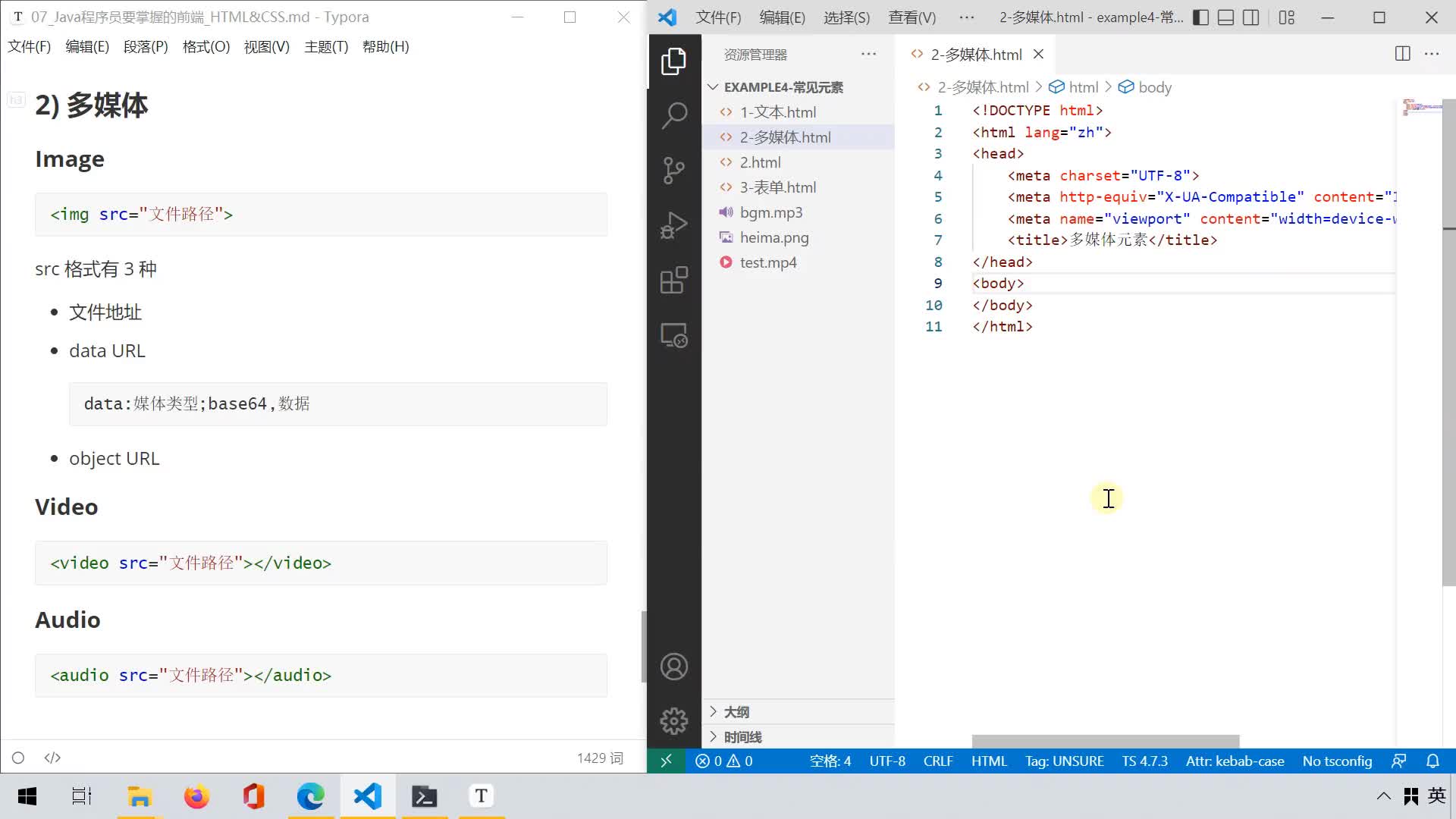Click the Typora vertical scrollbar thumb
The width and height of the screenshot is (1456, 819).
[x=644, y=646]
